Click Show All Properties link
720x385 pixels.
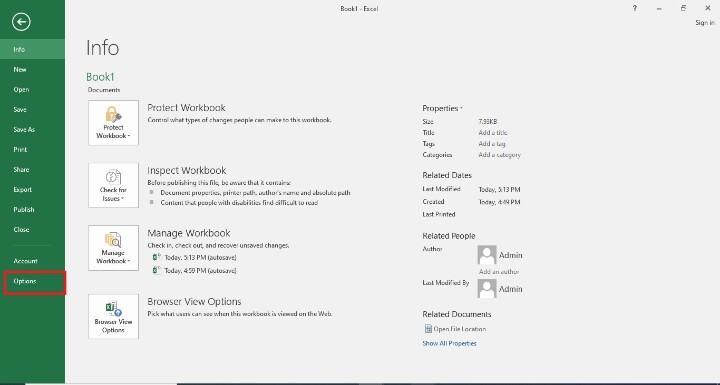pos(449,343)
